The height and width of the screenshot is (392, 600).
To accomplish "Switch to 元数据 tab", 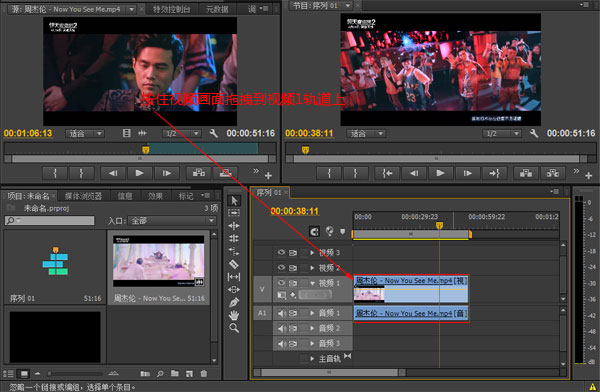I will (x=217, y=9).
